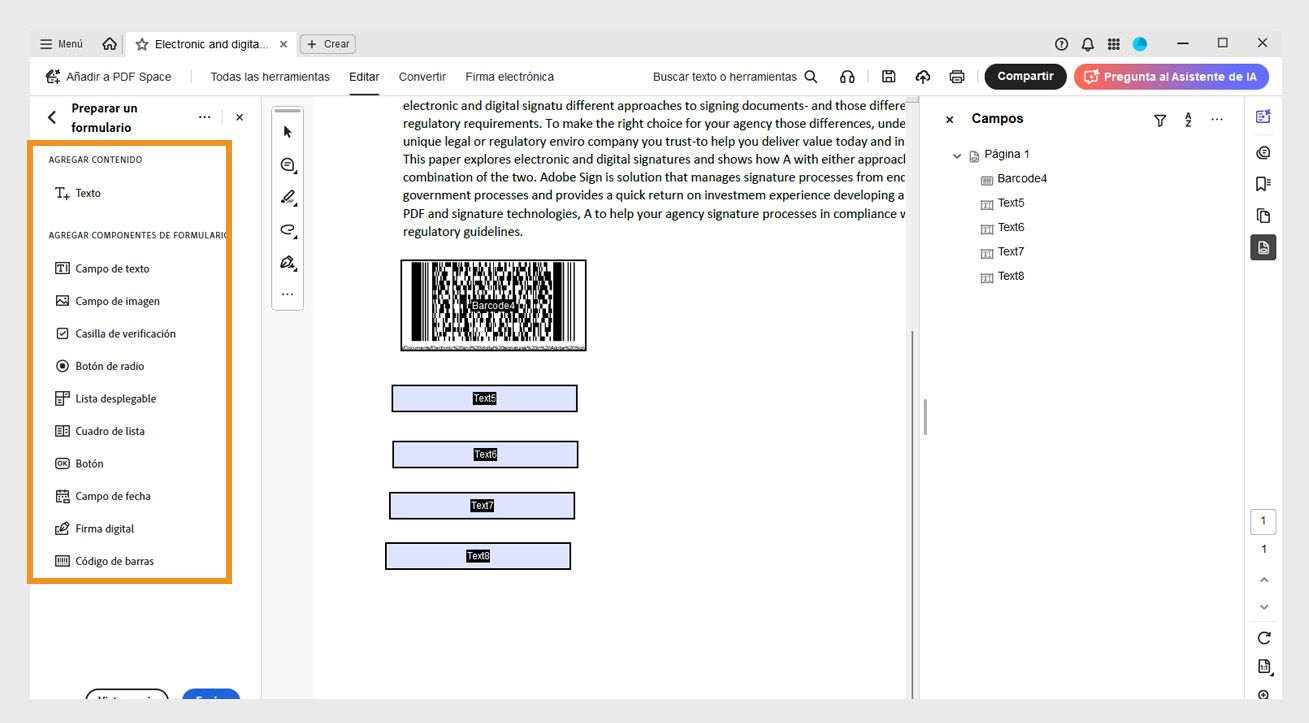Click Añadir a PDF Space
1309x723 pixels.
[108, 77]
